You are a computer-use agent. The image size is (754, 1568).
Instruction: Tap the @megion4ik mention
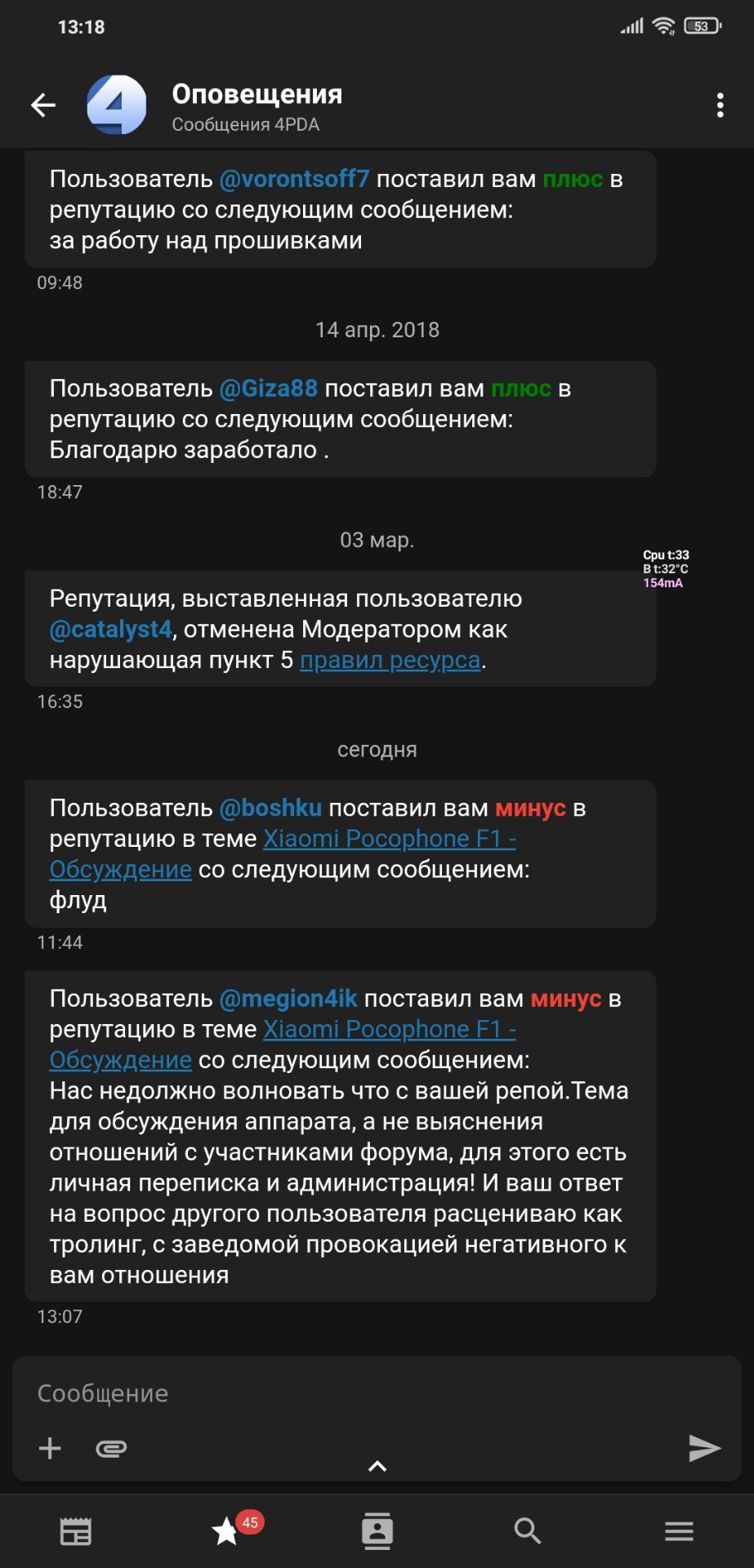(288, 999)
